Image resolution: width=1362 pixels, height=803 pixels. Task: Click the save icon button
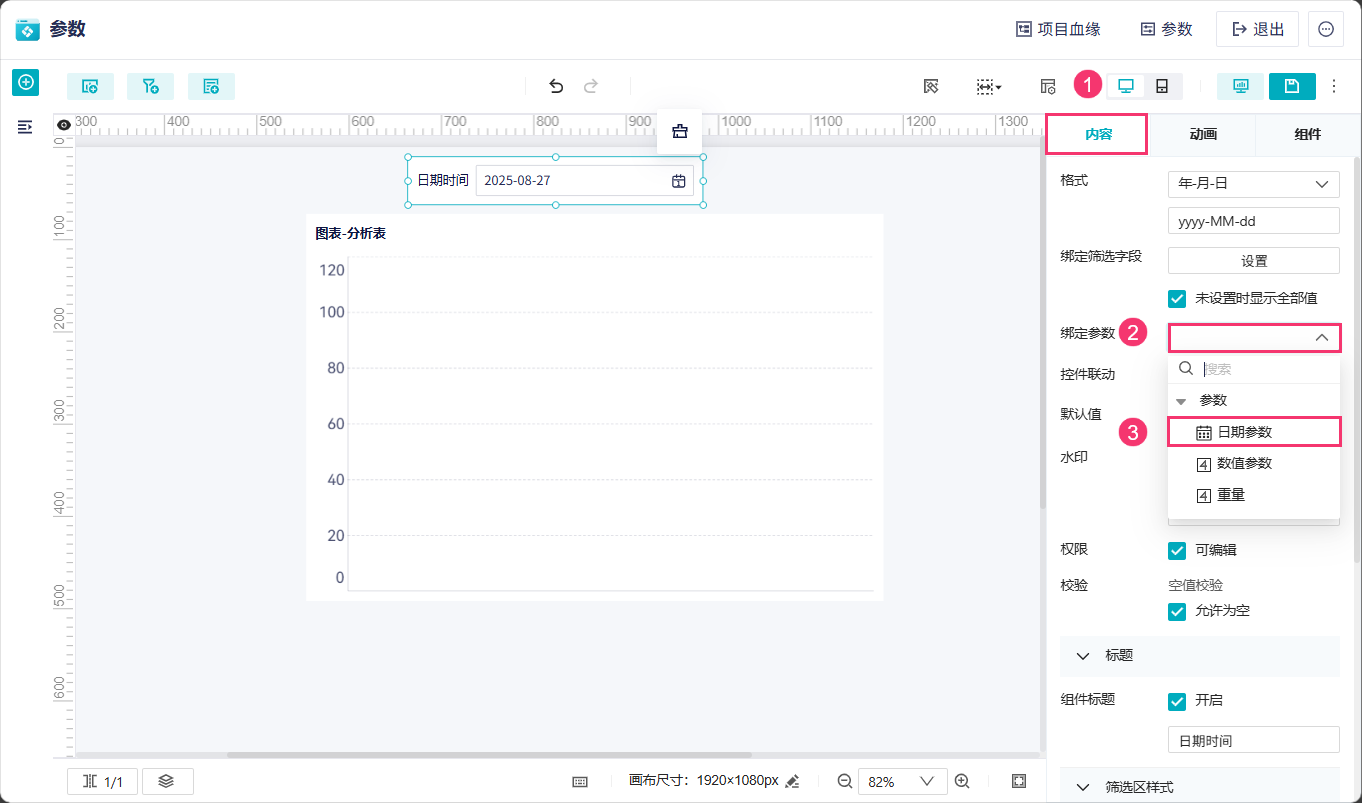1292,86
